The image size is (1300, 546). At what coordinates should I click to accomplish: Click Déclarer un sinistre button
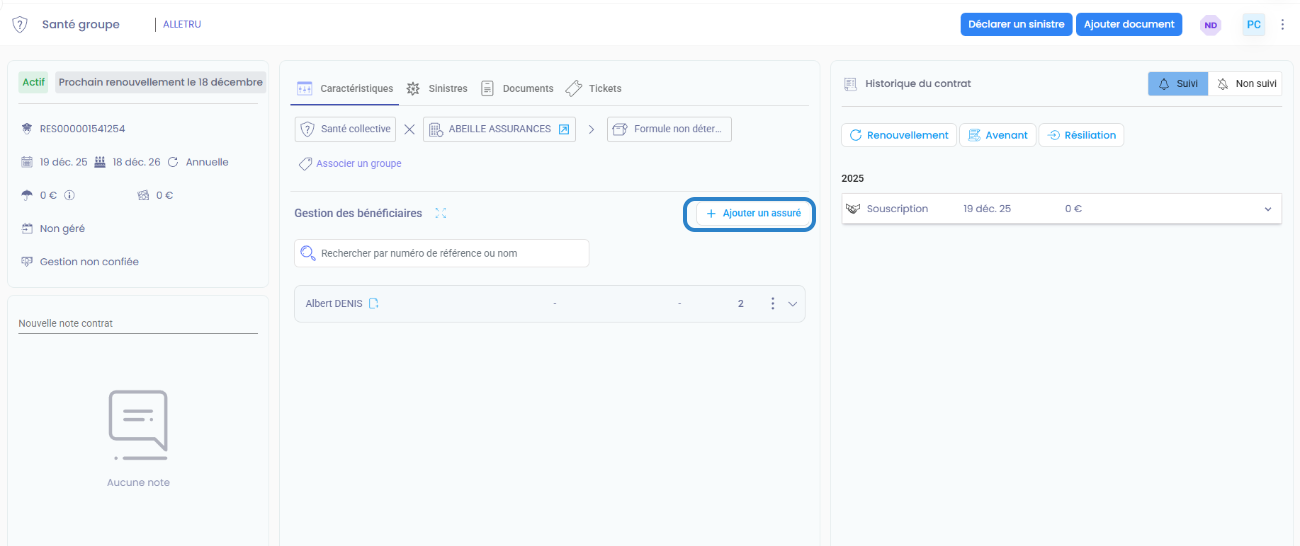[1016, 24]
